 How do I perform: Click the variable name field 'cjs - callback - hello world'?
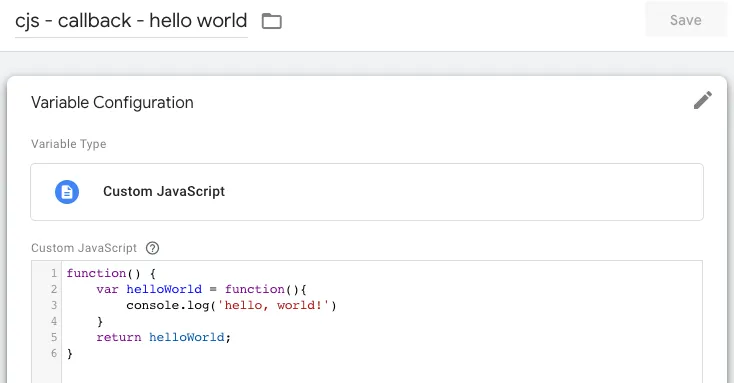click(131, 21)
